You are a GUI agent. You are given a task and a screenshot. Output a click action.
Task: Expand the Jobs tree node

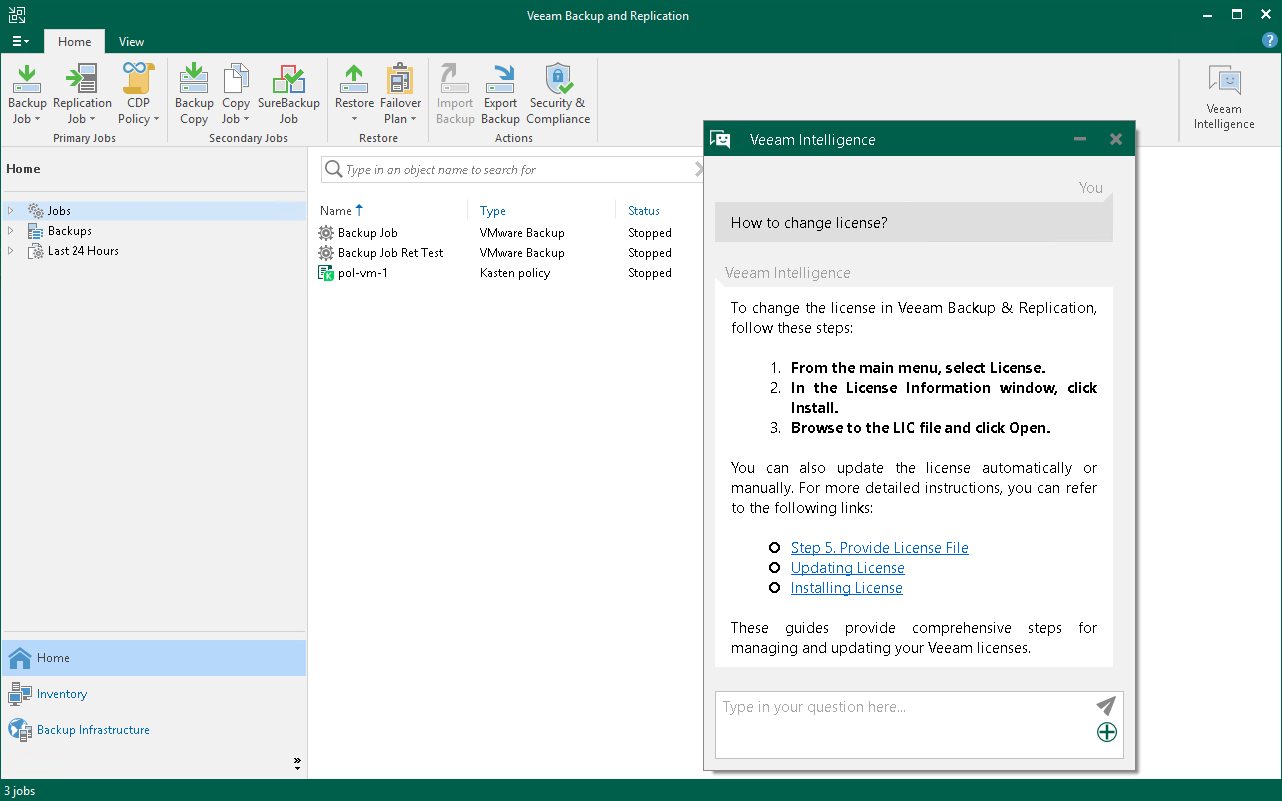(x=11, y=211)
